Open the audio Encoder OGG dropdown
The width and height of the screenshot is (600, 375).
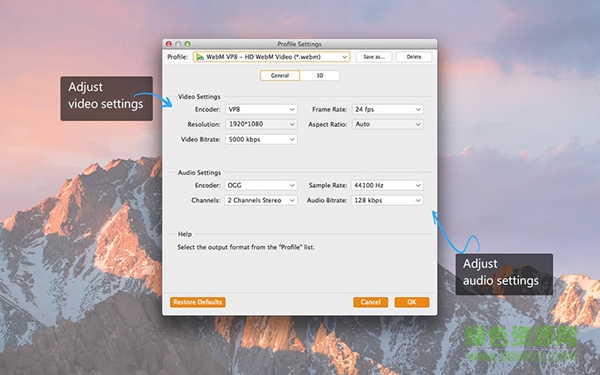pyautogui.click(x=261, y=185)
